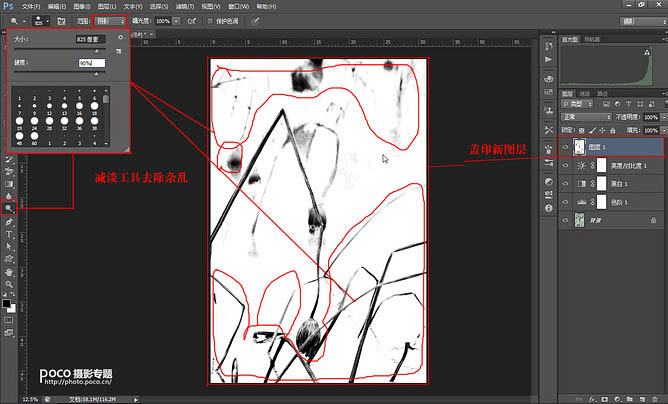Toggle the 保护色调 checkbox

(x=210, y=21)
